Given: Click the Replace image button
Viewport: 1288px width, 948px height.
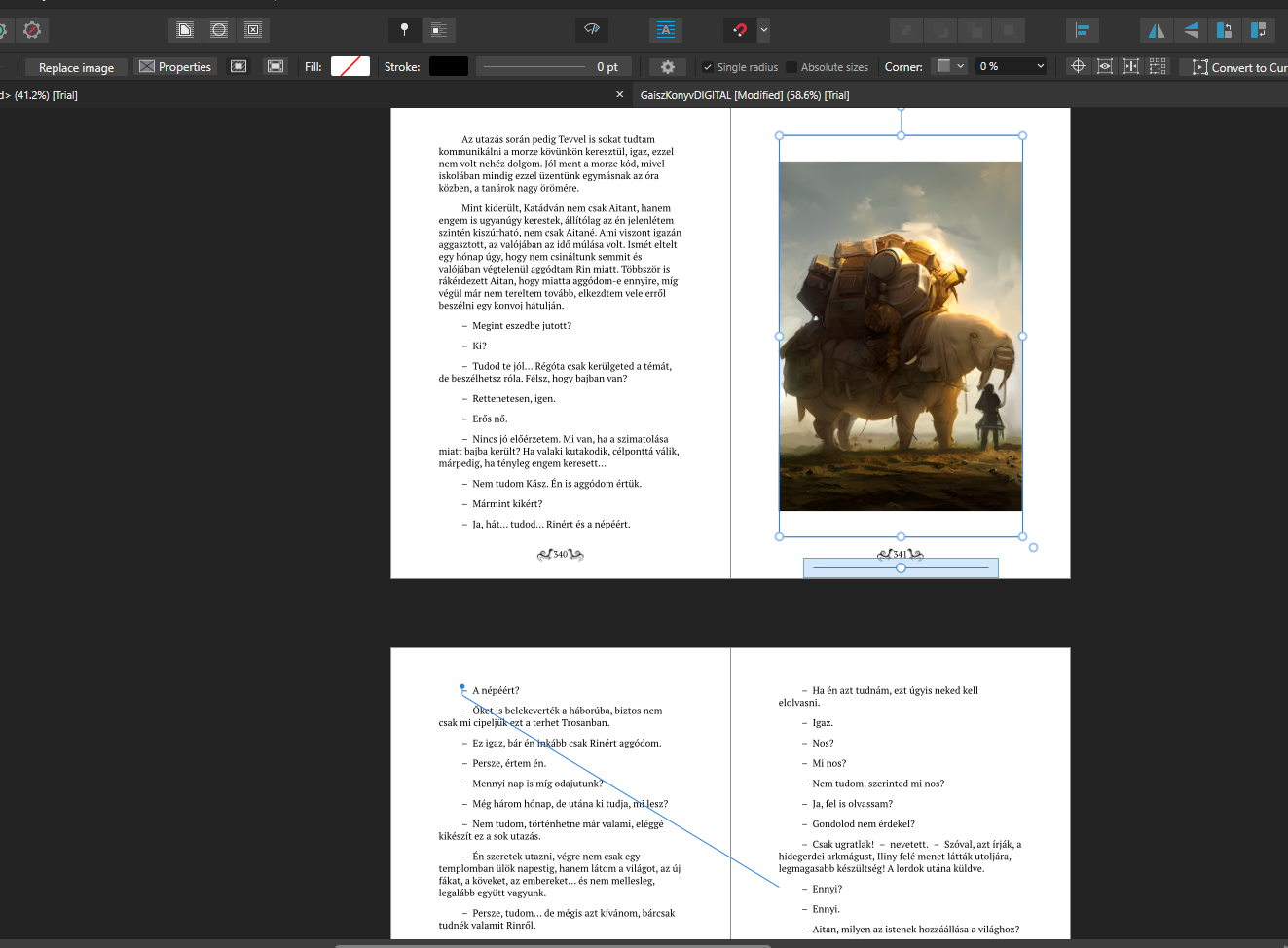Looking at the screenshot, I should (76, 67).
